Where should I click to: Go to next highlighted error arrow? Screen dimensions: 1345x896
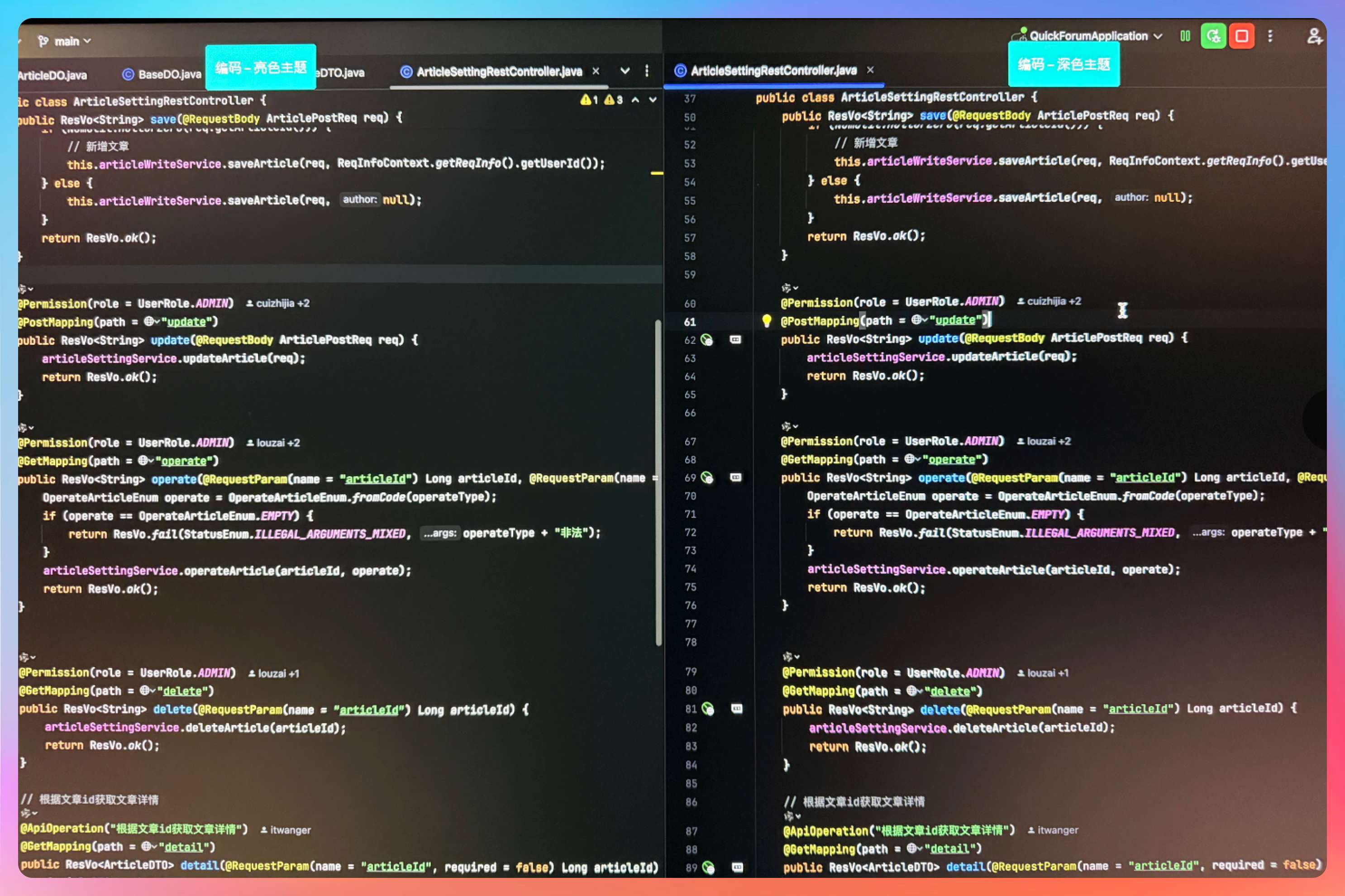[x=653, y=100]
